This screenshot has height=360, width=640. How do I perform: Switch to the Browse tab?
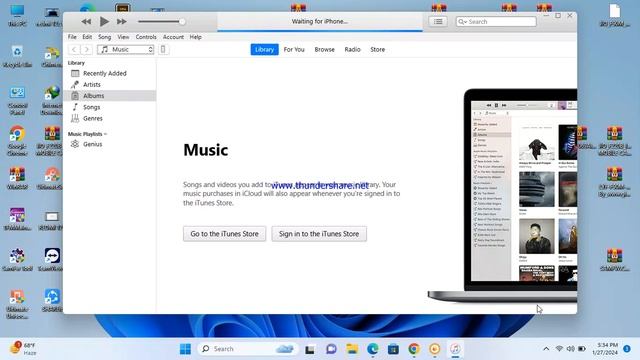(324, 49)
